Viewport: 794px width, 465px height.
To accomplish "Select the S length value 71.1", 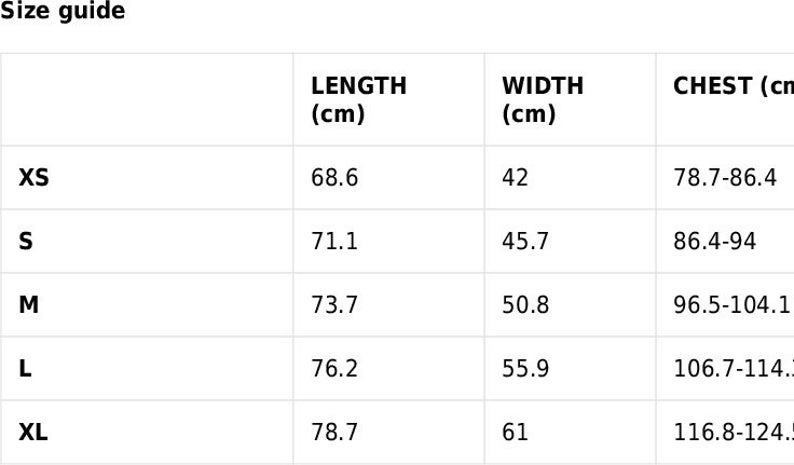I will pos(334,241).
